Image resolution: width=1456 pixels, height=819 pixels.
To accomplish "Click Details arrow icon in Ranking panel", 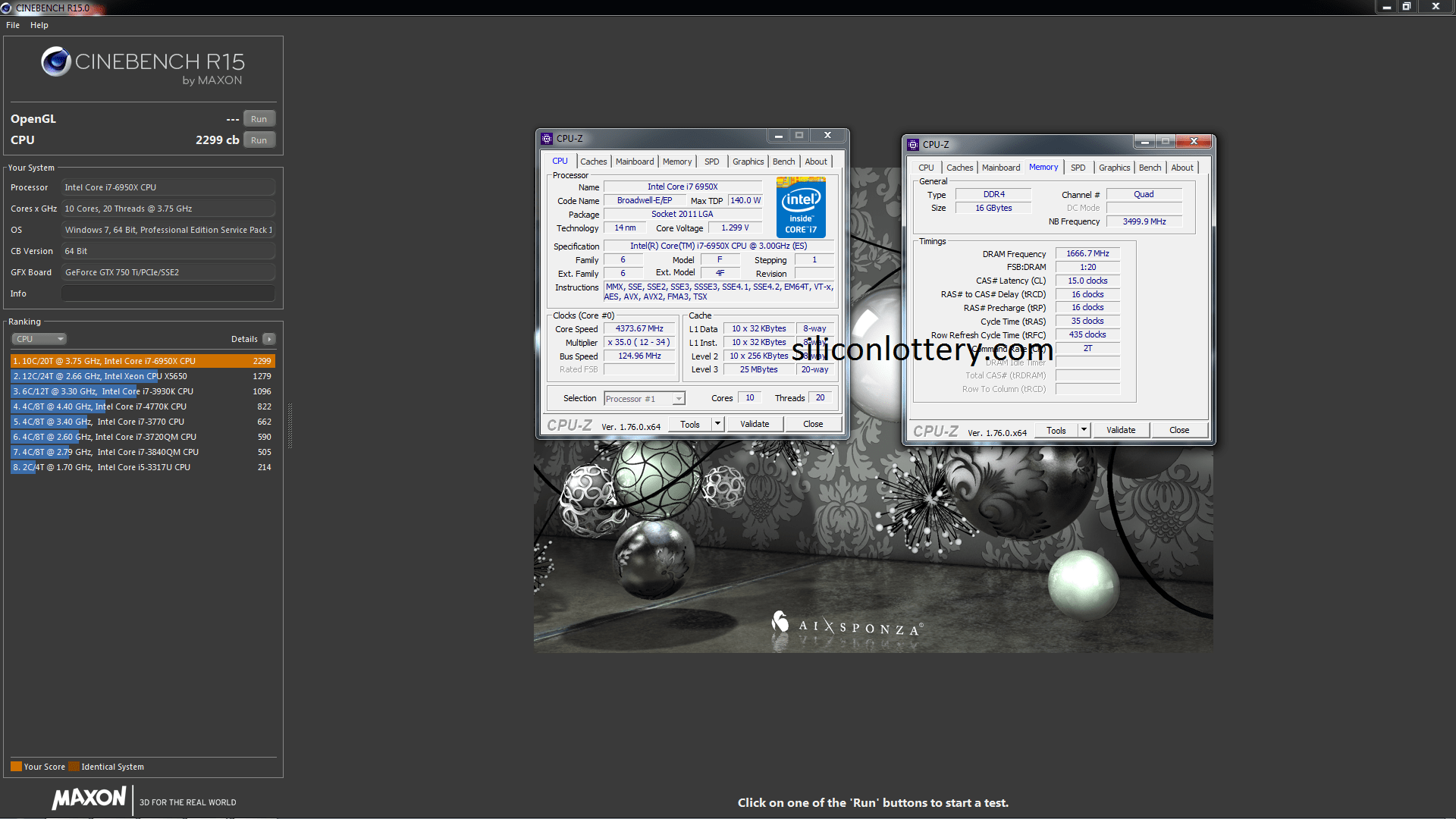I will pyautogui.click(x=269, y=339).
